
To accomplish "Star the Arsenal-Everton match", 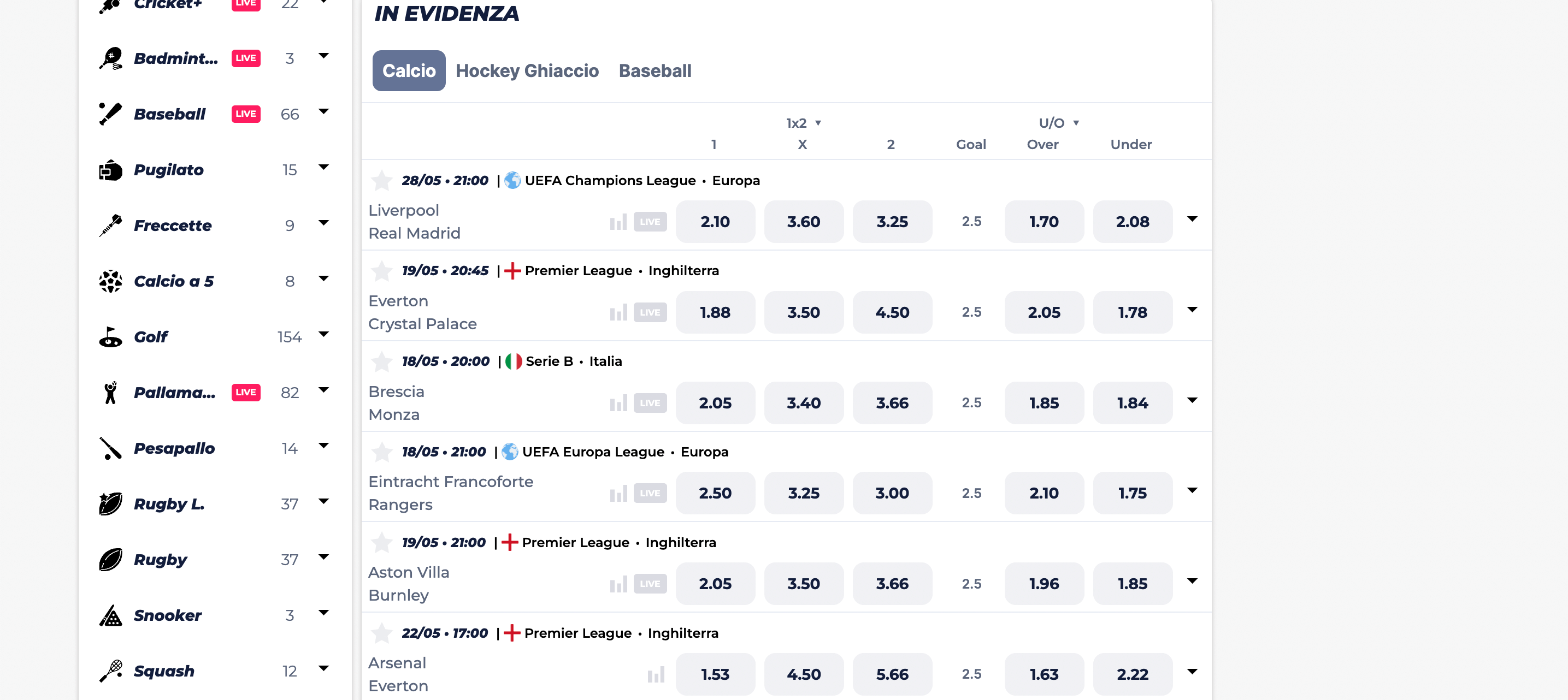I will click(x=382, y=633).
